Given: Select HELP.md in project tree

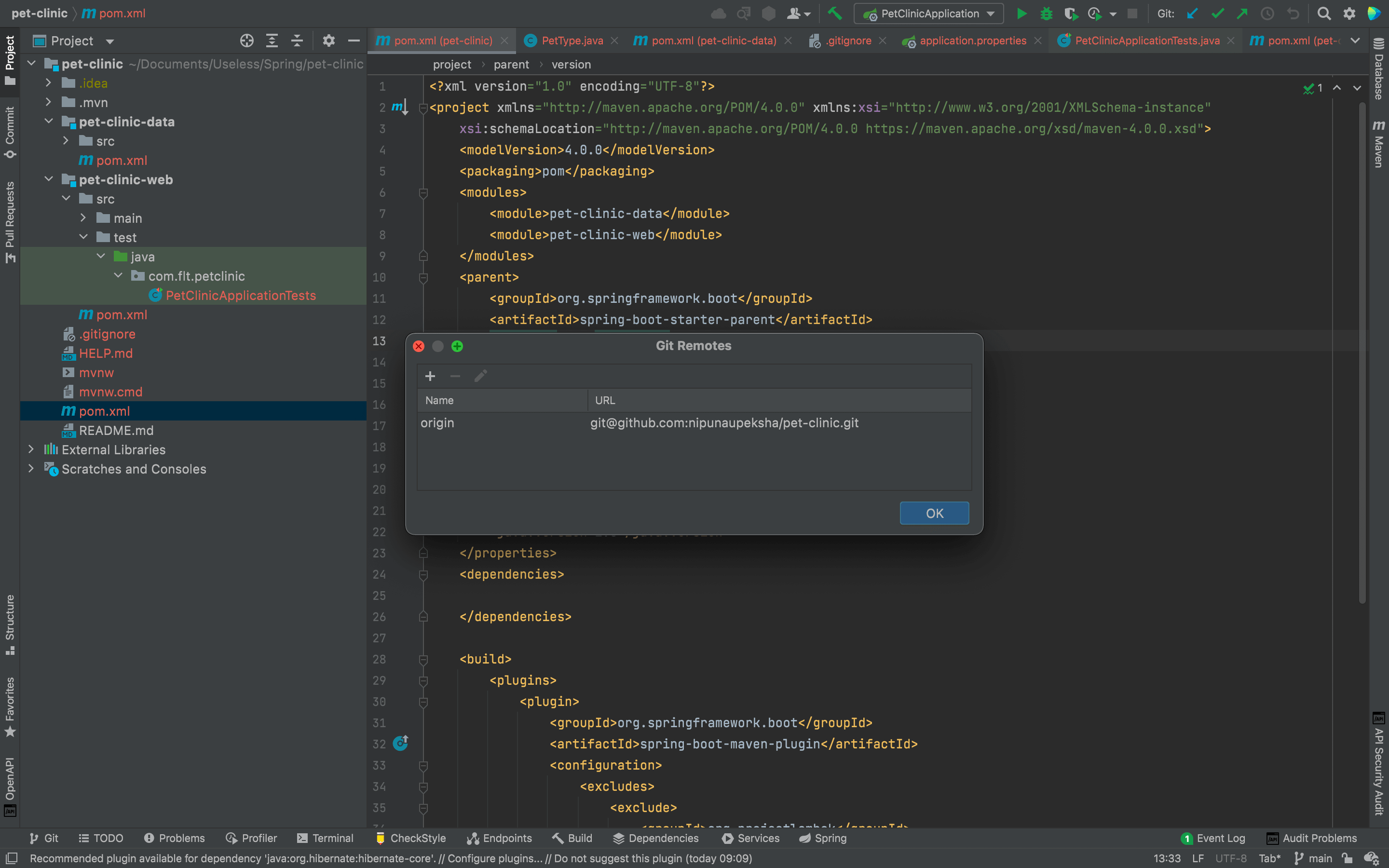Looking at the screenshot, I should coord(106,353).
